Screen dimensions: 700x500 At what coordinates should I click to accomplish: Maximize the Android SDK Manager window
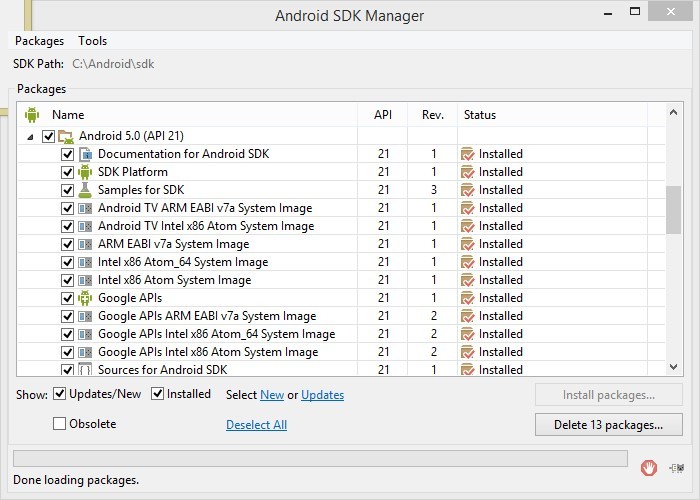tap(635, 11)
